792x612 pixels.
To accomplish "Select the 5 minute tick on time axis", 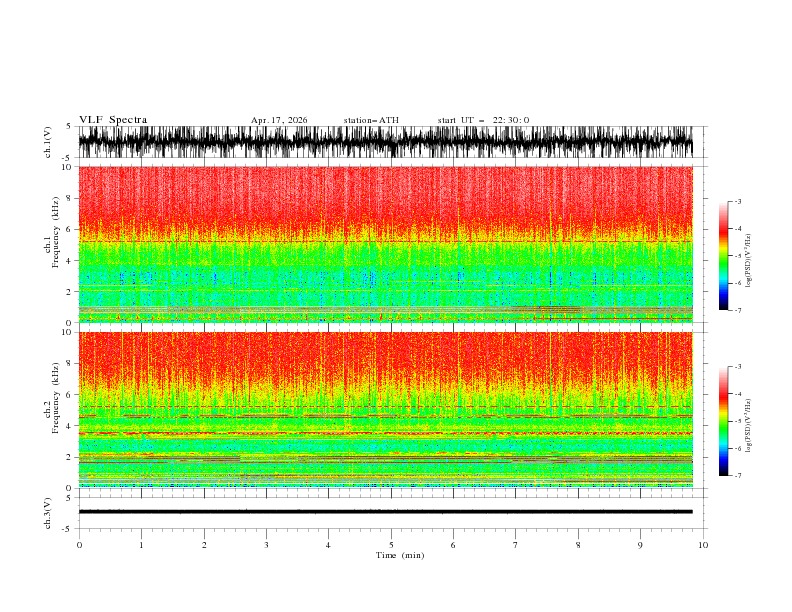I will (x=391, y=545).
